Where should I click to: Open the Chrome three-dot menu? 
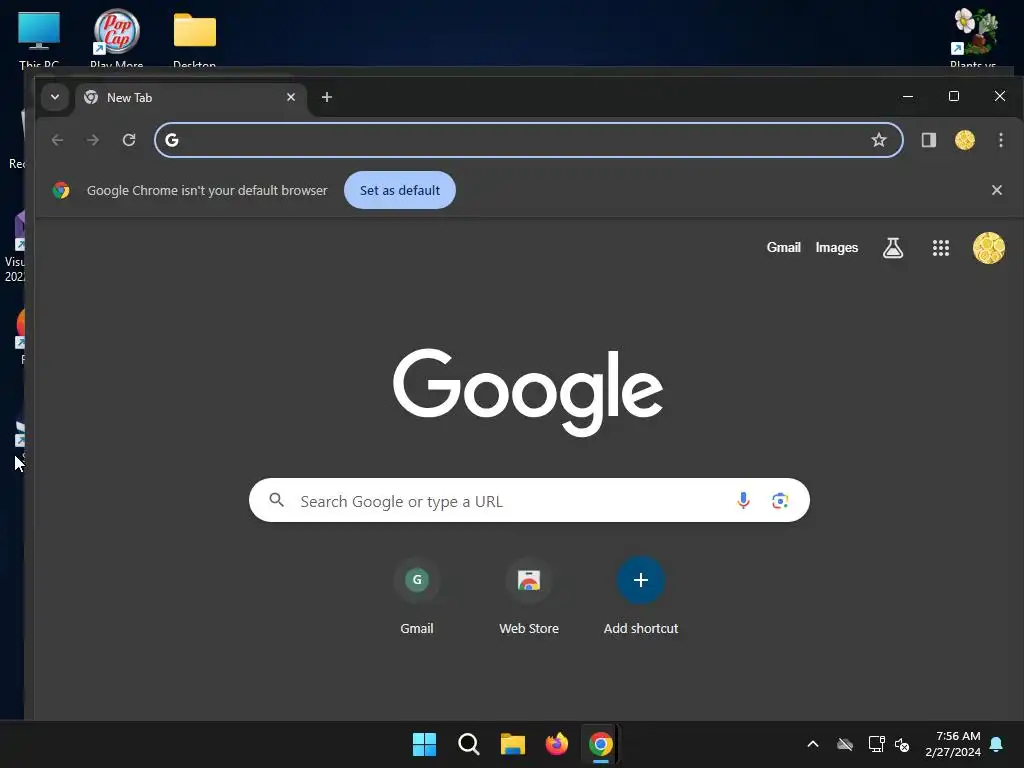[1000, 140]
